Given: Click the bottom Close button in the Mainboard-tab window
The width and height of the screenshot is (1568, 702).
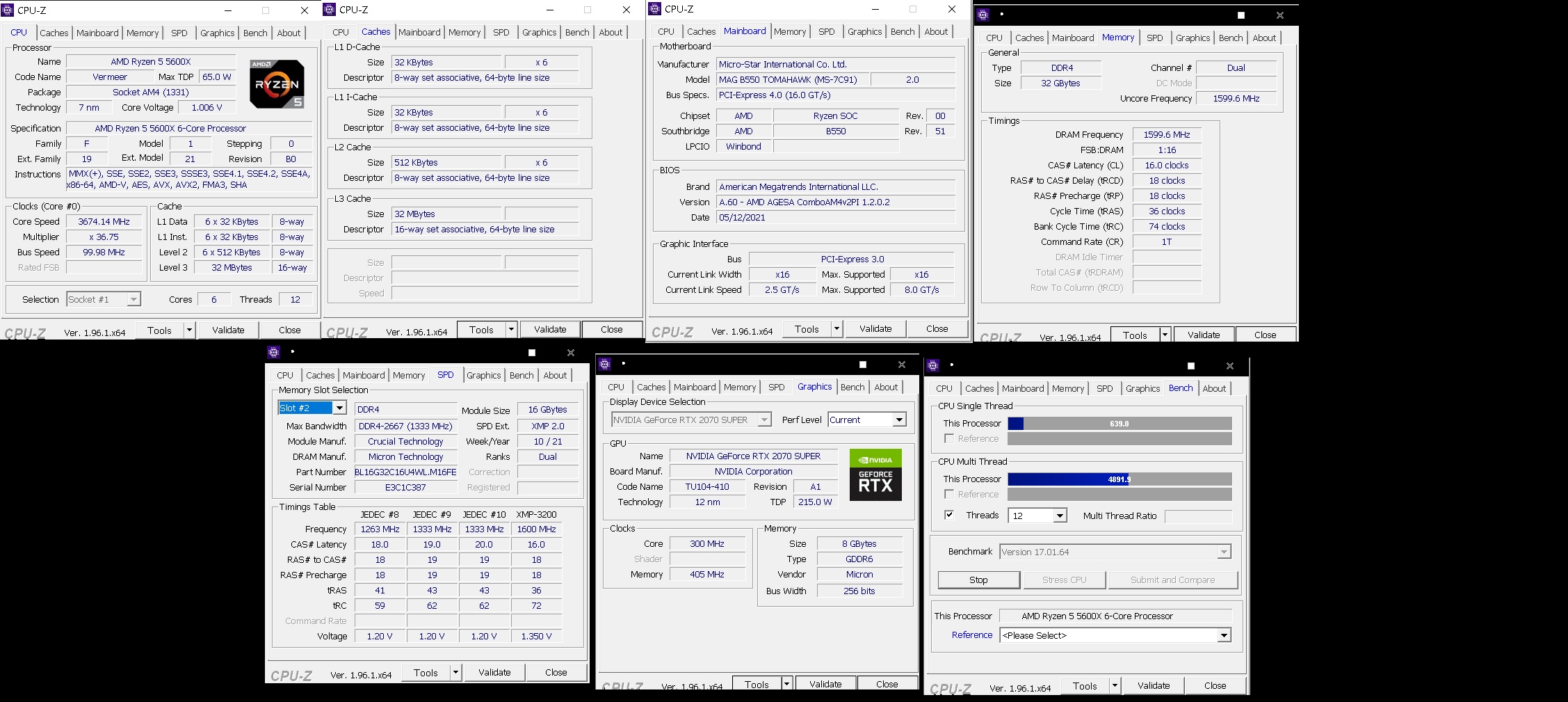Looking at the screenshot, I should pos(937,328).
